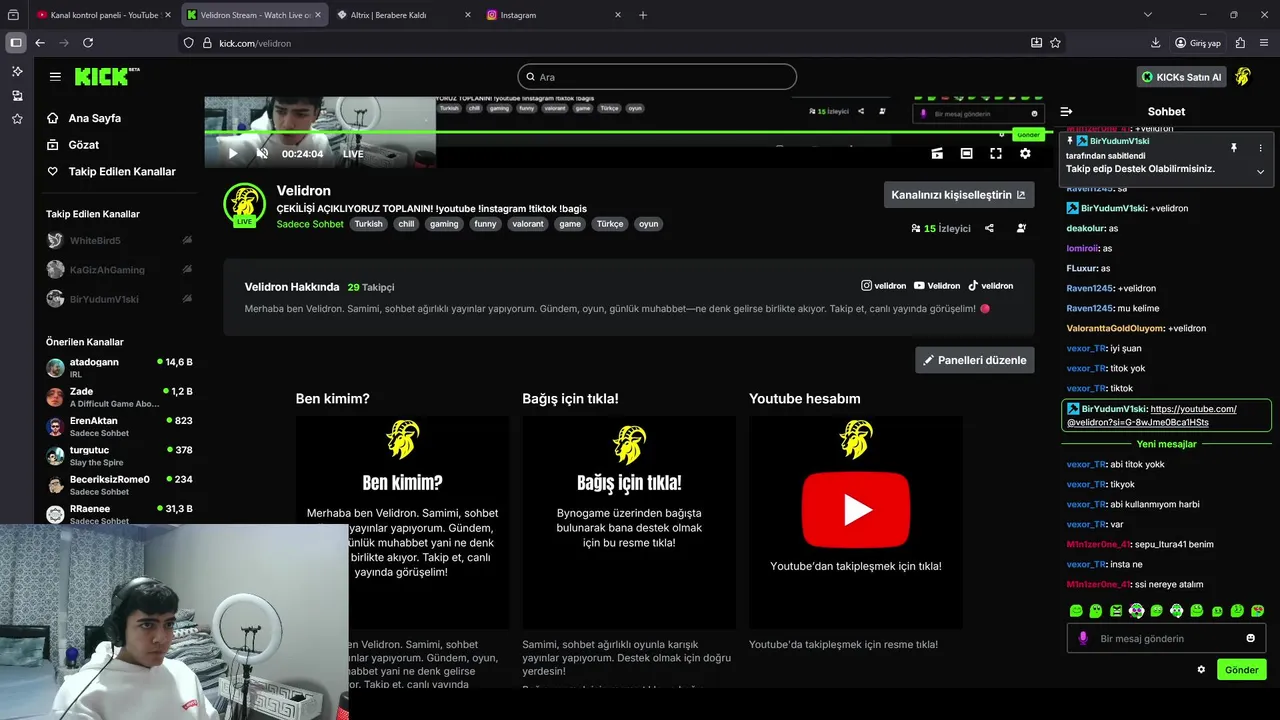Open WhiteBird5 followed channel
Image resolution: width=1280 pixels, height=720 pixels.
[x=119, y=241]
